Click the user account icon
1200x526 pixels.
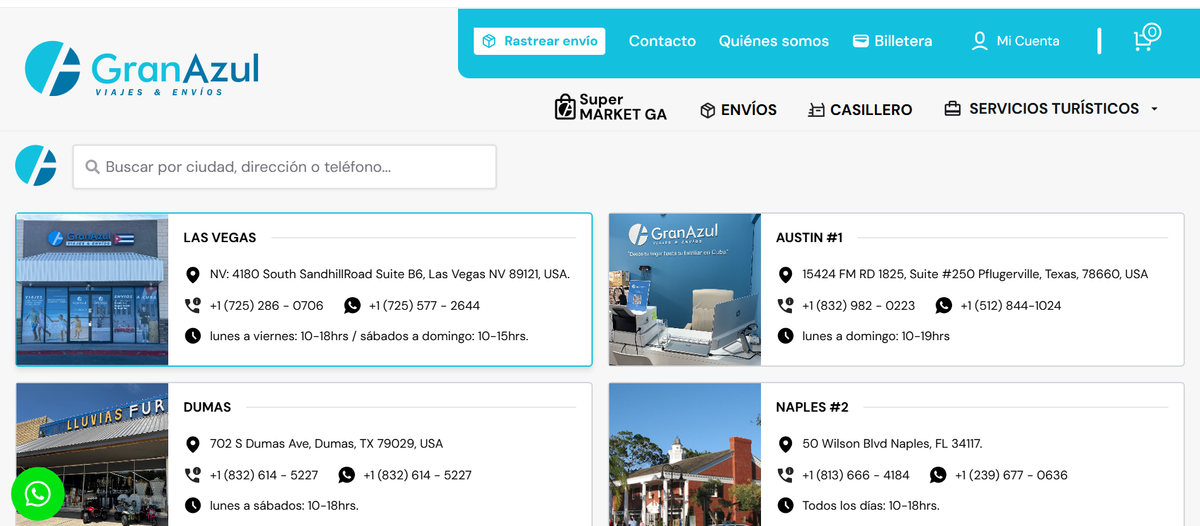tap(980, 41)
